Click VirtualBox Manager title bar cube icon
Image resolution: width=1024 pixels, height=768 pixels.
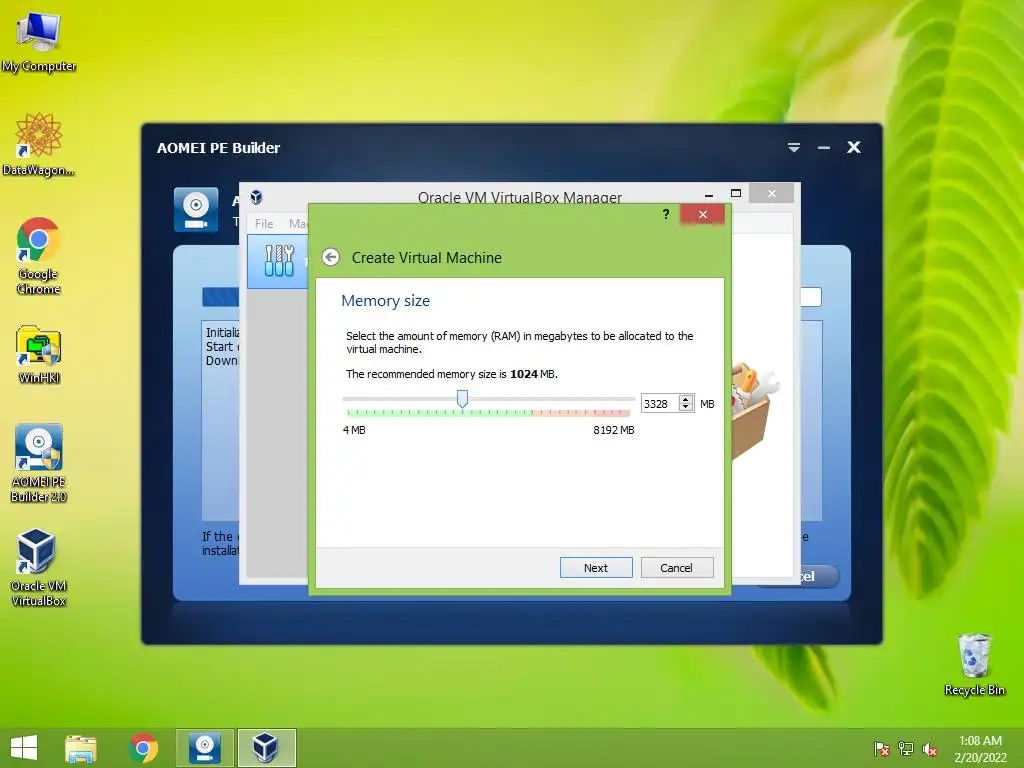pos(257,197)
